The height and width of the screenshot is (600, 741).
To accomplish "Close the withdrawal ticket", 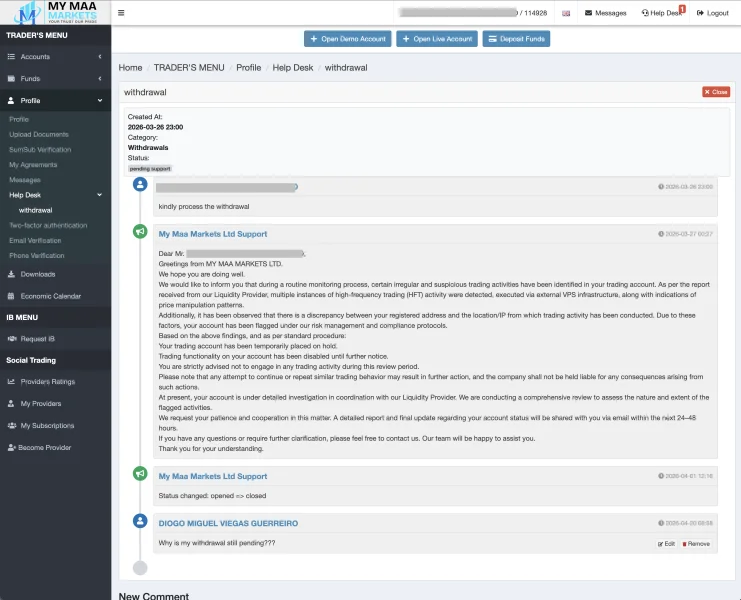I will (716, 92).
